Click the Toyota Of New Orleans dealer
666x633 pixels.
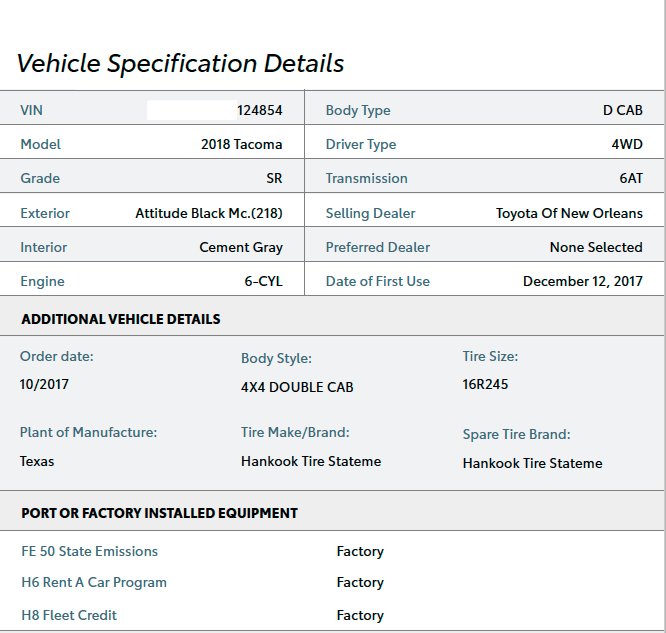(x=569, y=213)
